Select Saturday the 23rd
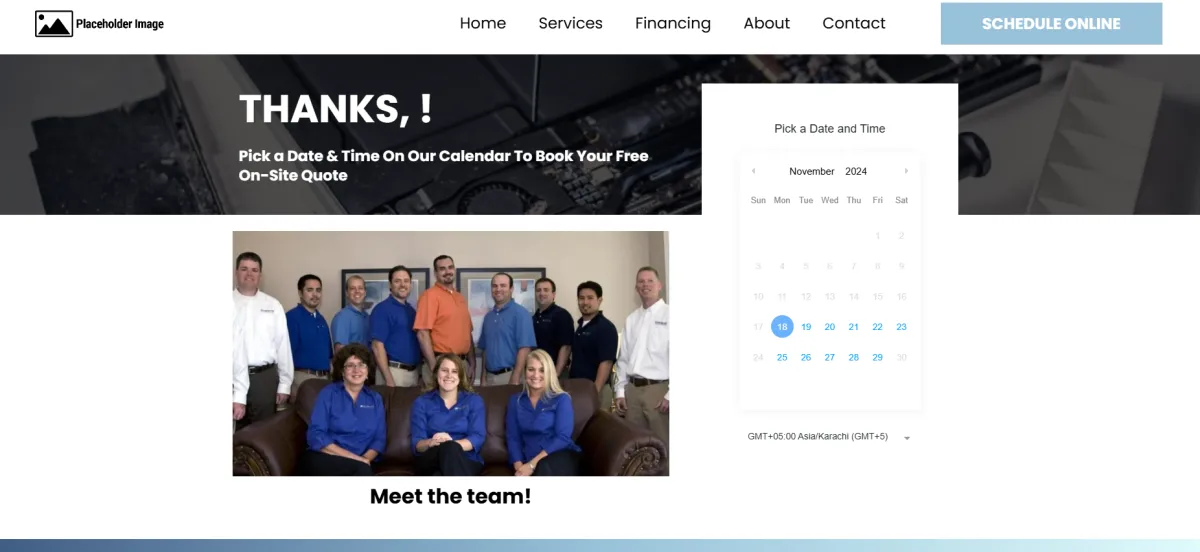This screenshot has height=552, width=1200. point(901,327)
